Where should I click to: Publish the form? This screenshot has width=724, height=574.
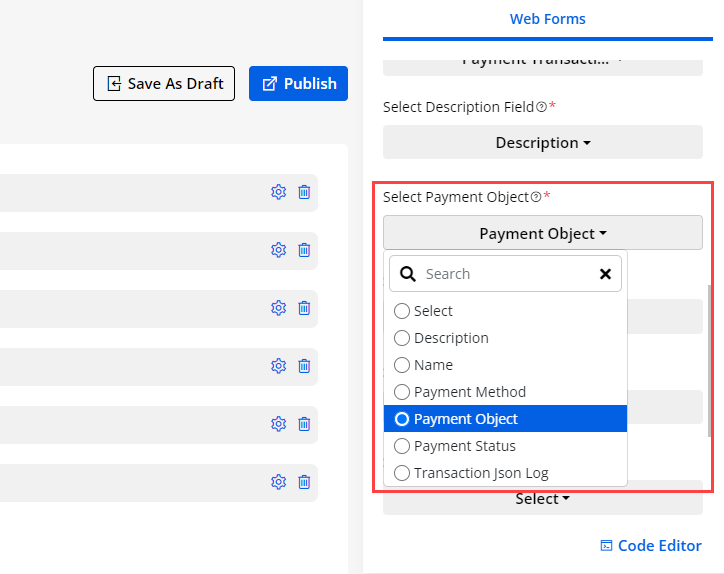pos(298,84)
